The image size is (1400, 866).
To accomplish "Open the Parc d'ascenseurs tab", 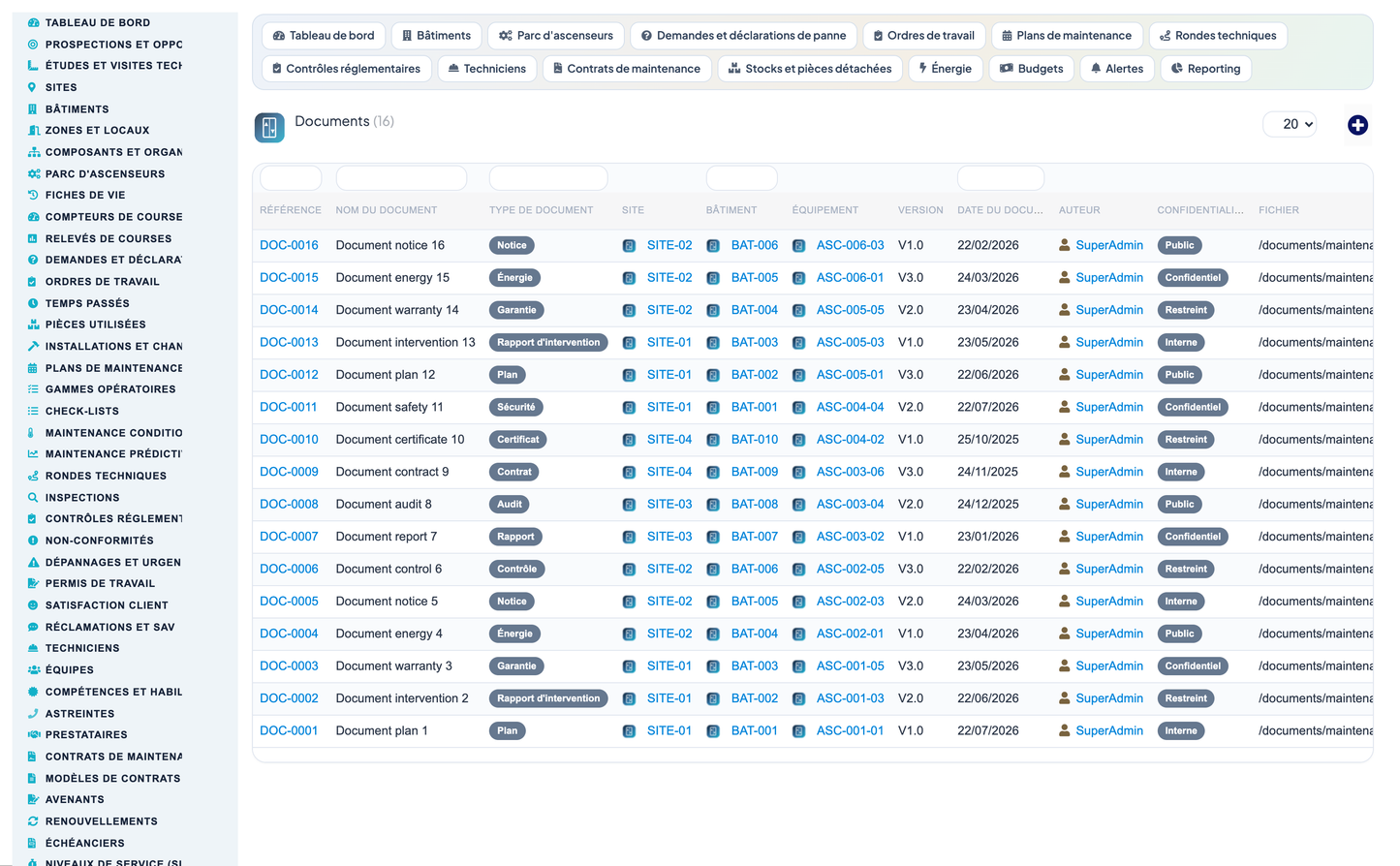I will (556, 36).
